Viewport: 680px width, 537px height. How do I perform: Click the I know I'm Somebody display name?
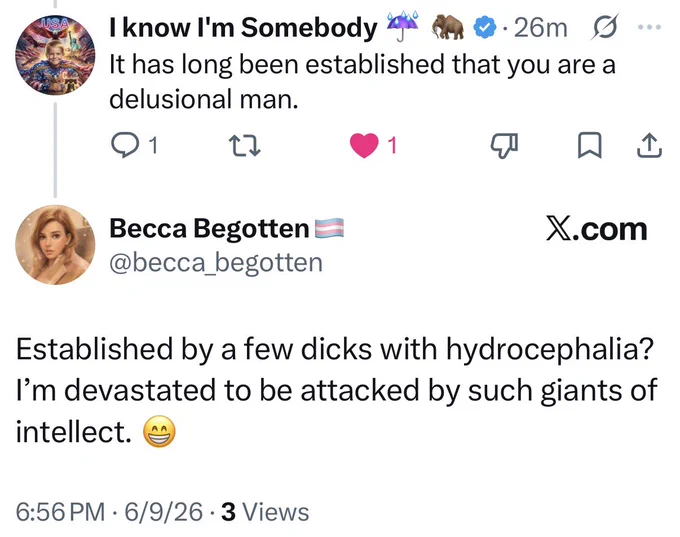243,27
